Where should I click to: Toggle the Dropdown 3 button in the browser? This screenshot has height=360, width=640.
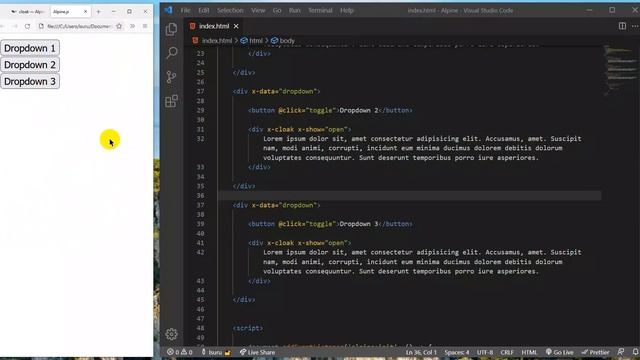(30, 82)
